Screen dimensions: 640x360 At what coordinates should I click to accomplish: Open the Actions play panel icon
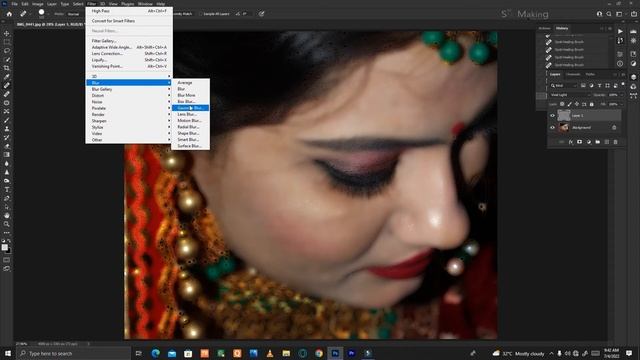coord(620,31)
